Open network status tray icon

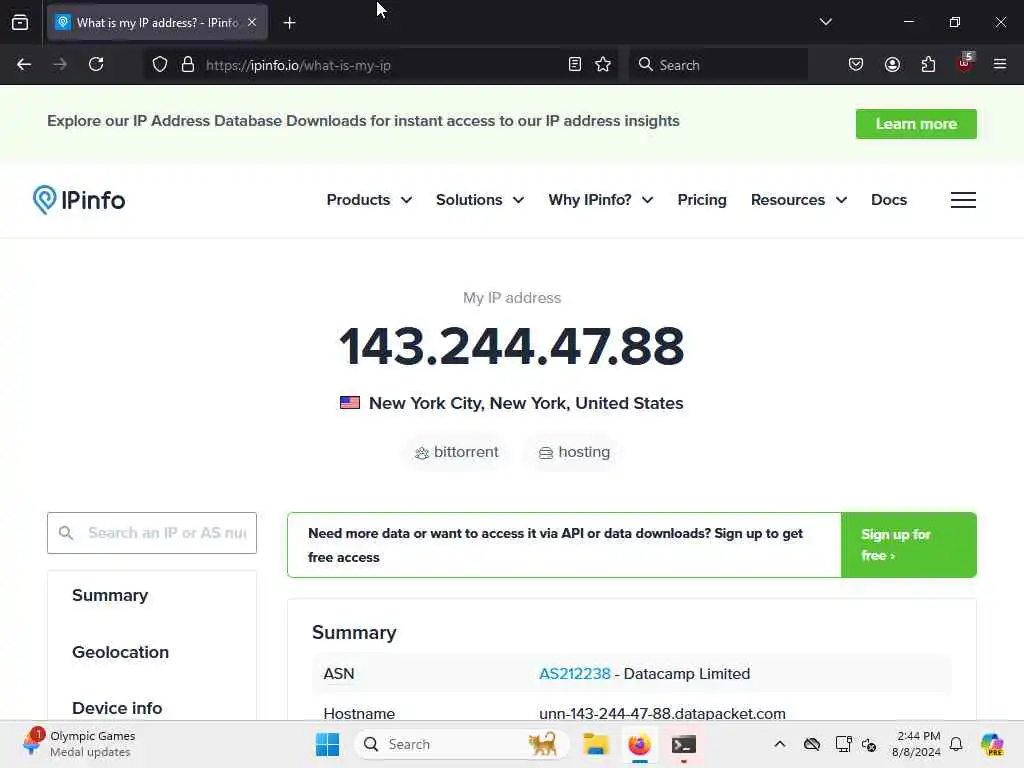click(x=843, y=744)
